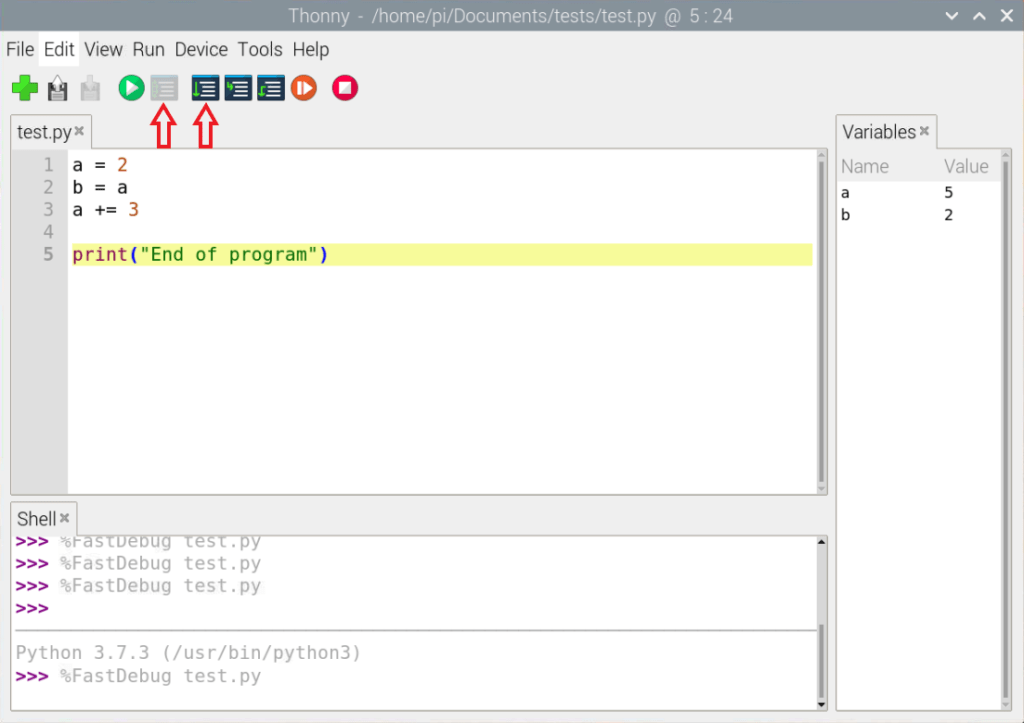The image size is (1024, 723).
Task: Open the Help menu
Action: [x=311, y=50]
